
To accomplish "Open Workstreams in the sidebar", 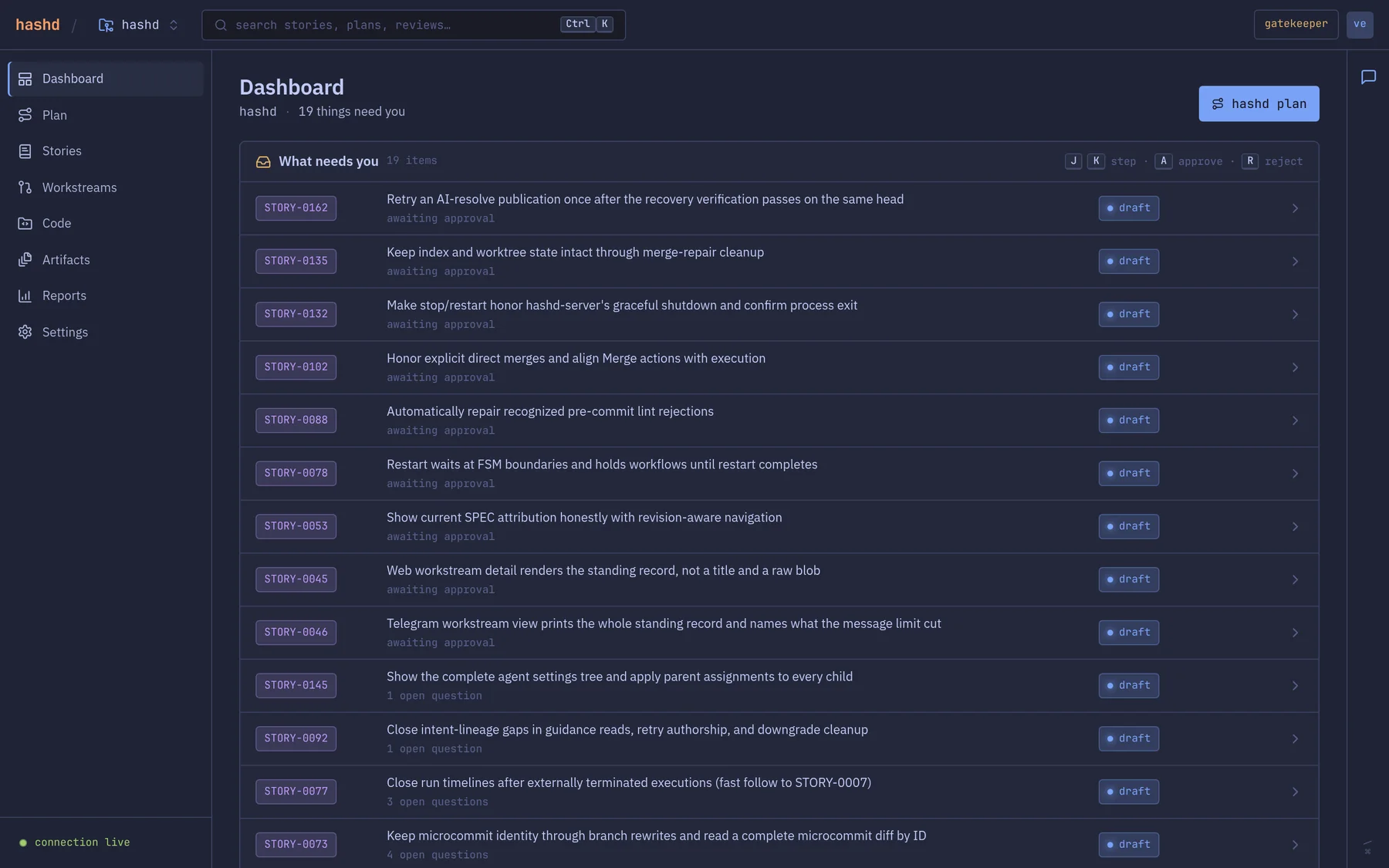I will pos(106,187).
